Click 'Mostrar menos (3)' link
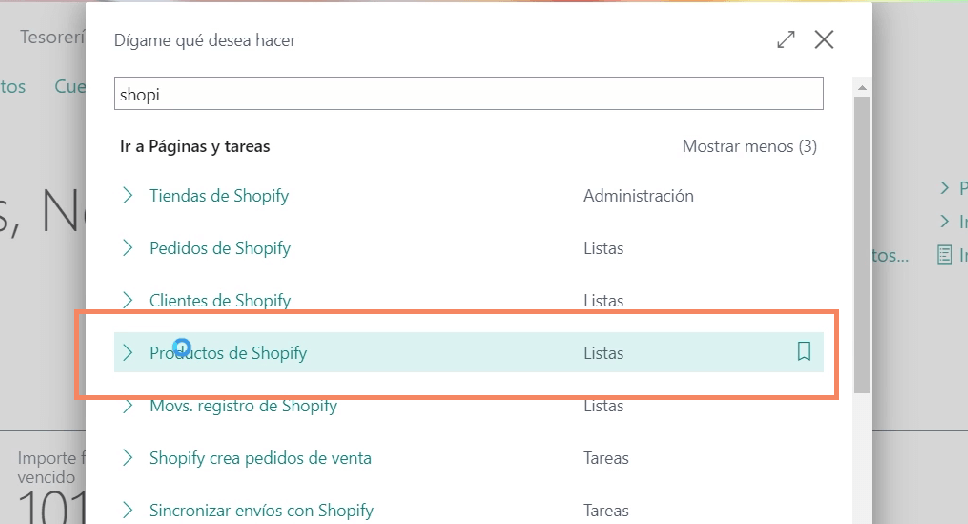The width and height of the screenshot is (968, 524). point(749,146)
